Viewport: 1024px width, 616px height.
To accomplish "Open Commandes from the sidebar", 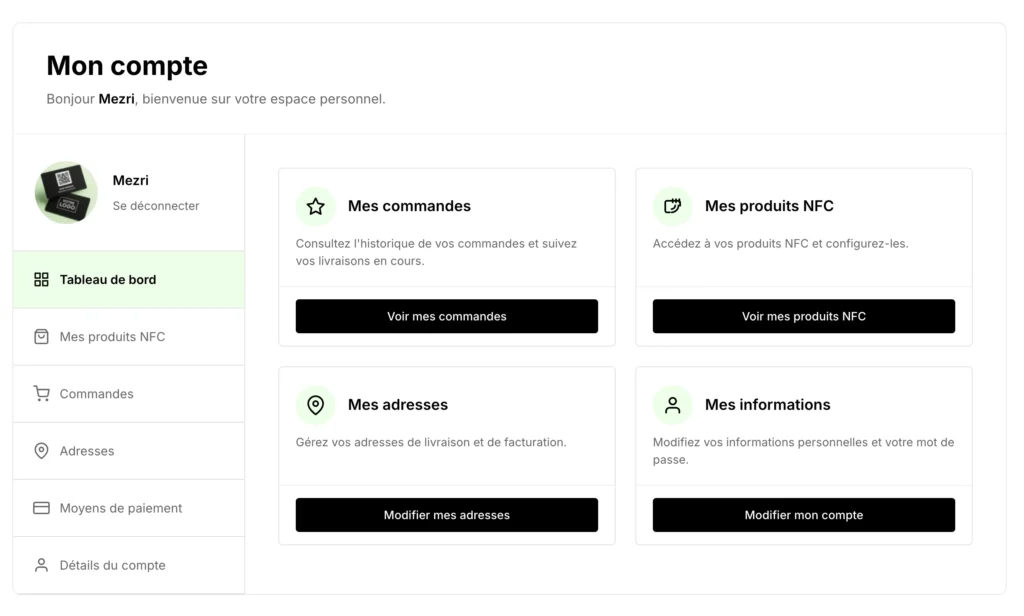I will (96, 394).
